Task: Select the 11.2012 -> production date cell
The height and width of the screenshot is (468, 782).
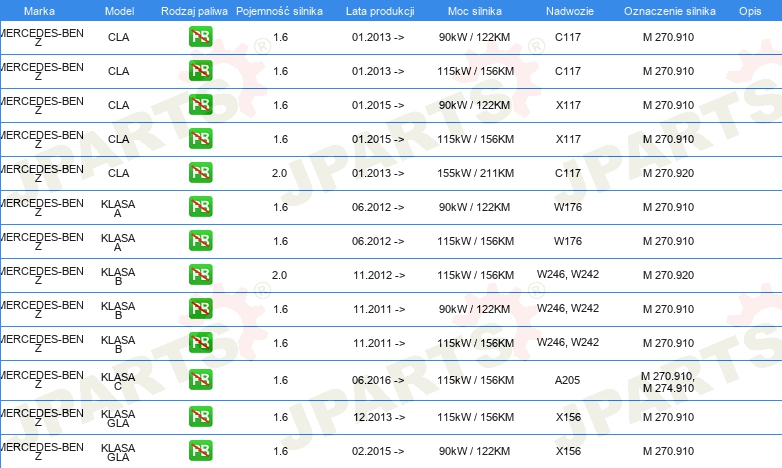Action: point(379,275)
